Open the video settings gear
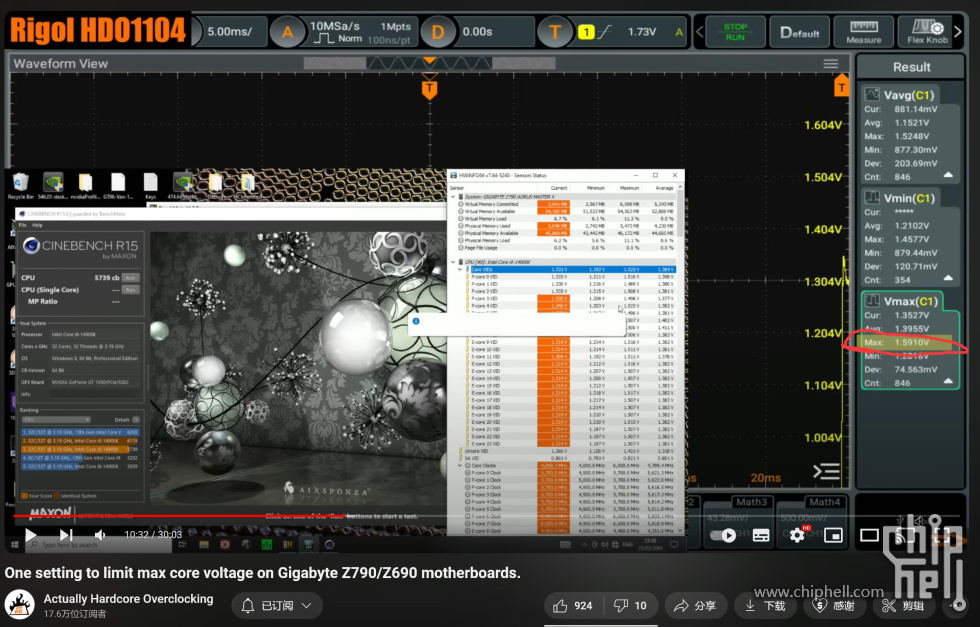The image size is (980, 627). pos(797,535)
